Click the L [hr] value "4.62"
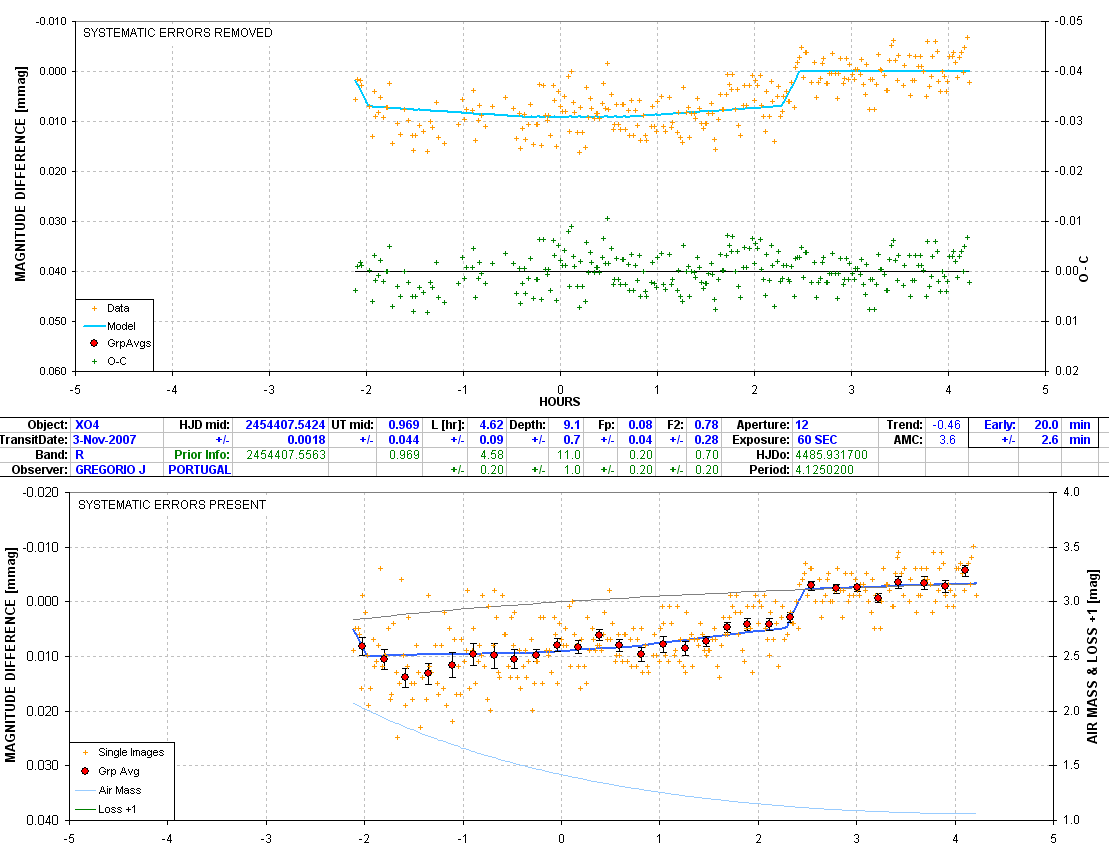Screen dimensions: 1109x849 pos(492,424)
